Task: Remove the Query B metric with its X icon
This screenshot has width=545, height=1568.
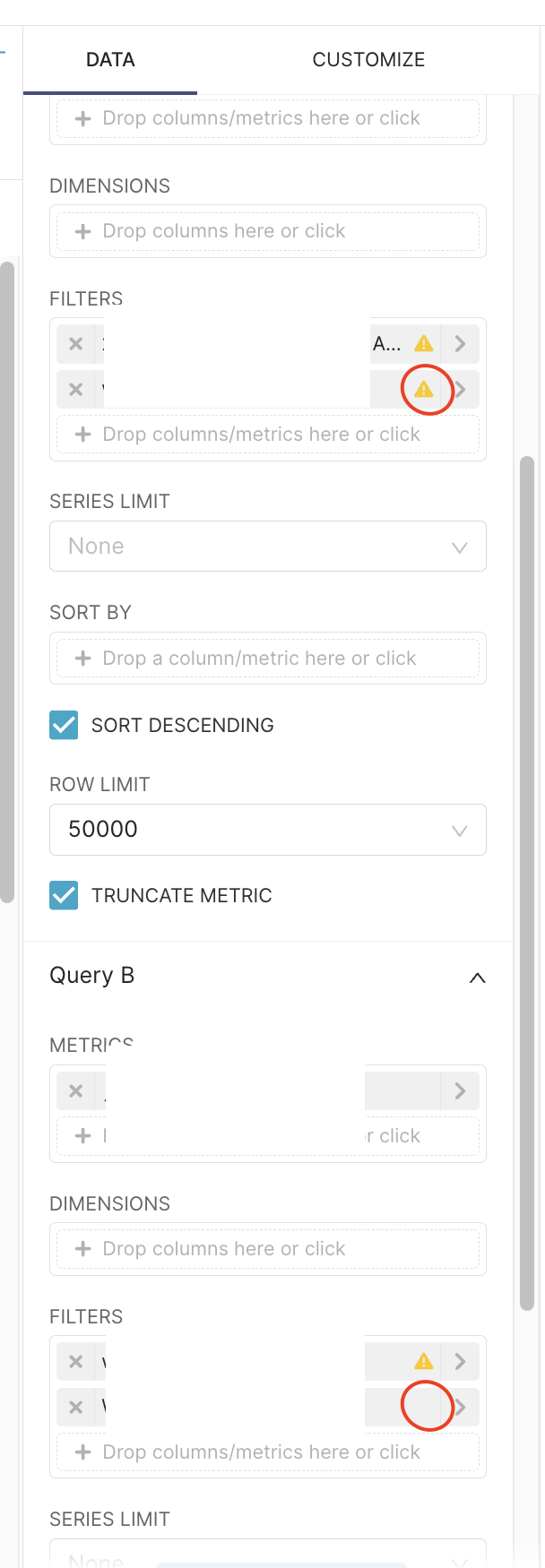Action: point(76,1090)
